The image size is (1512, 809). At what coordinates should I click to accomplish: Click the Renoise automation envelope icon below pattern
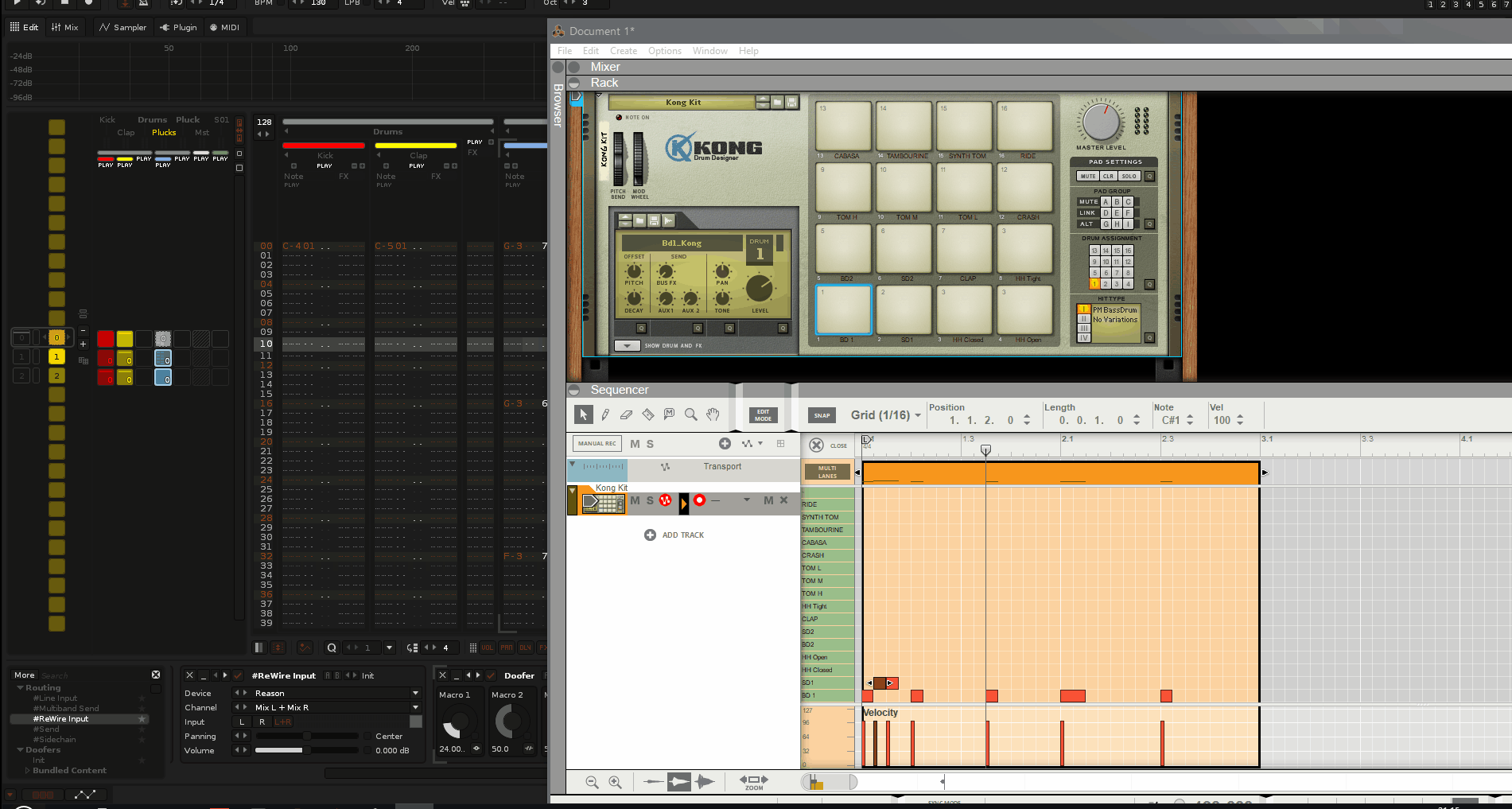click(305, 648)
